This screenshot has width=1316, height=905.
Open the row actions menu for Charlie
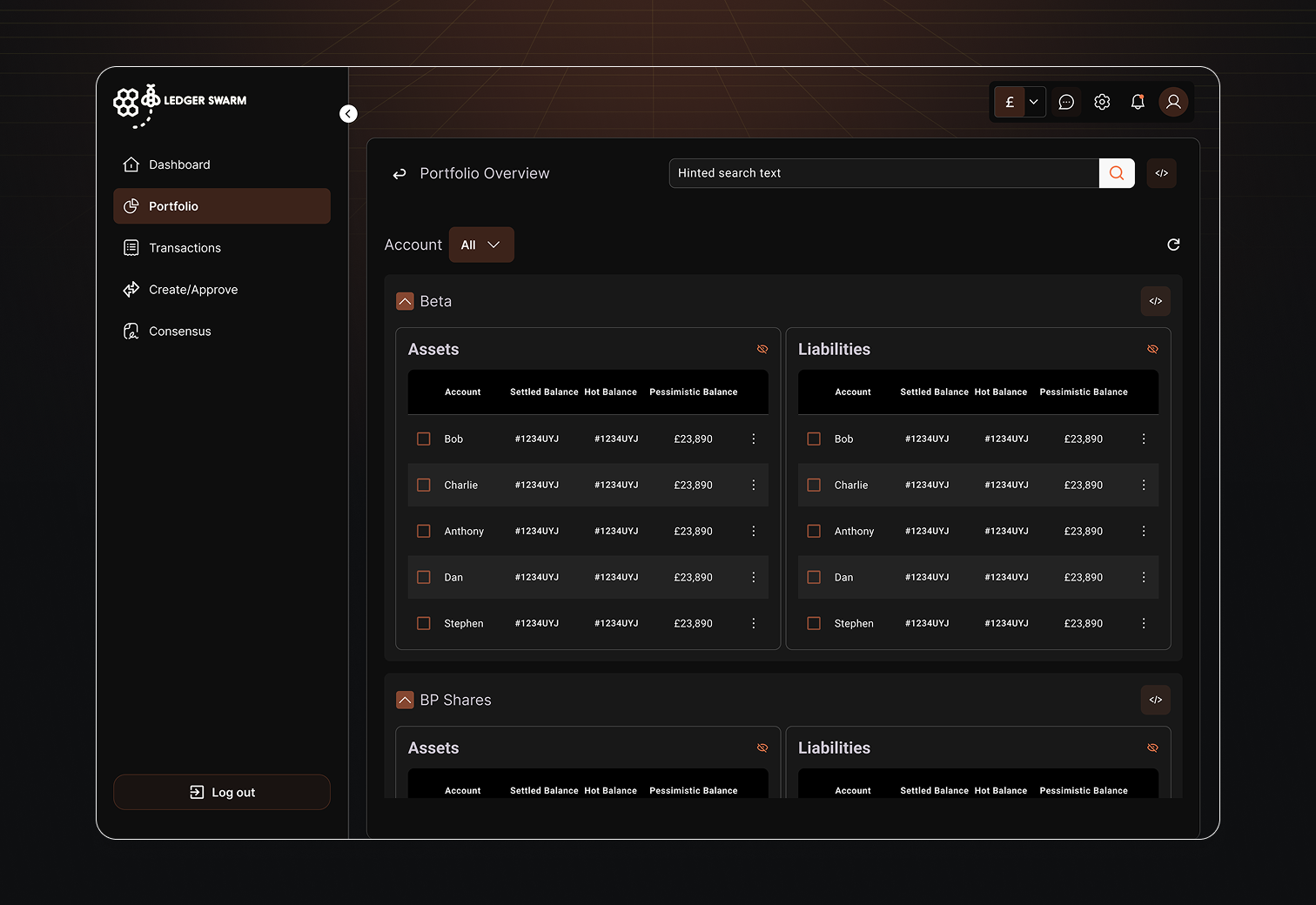click(x=753, y=485)
